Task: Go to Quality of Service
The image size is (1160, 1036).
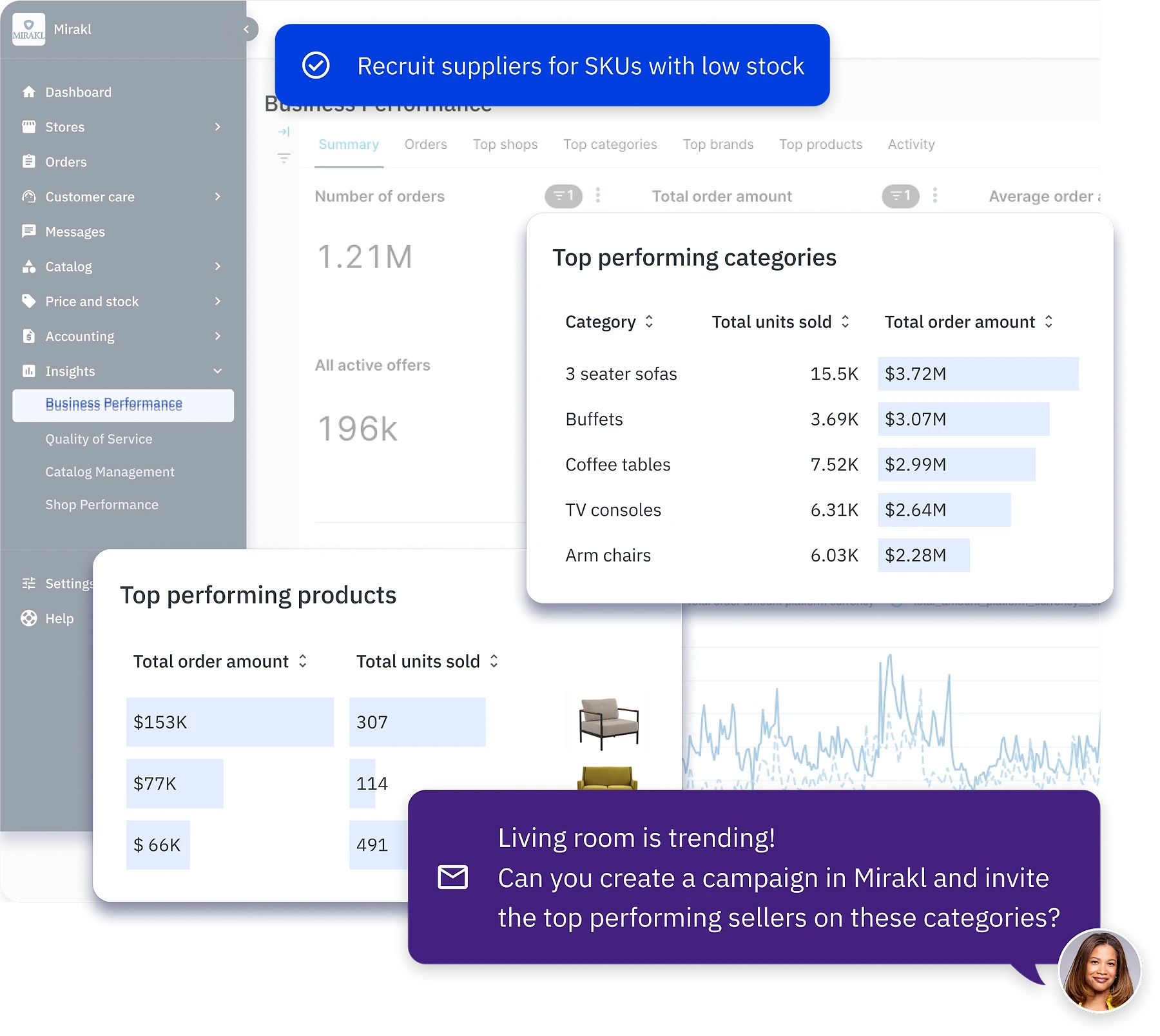Action: 99,439
